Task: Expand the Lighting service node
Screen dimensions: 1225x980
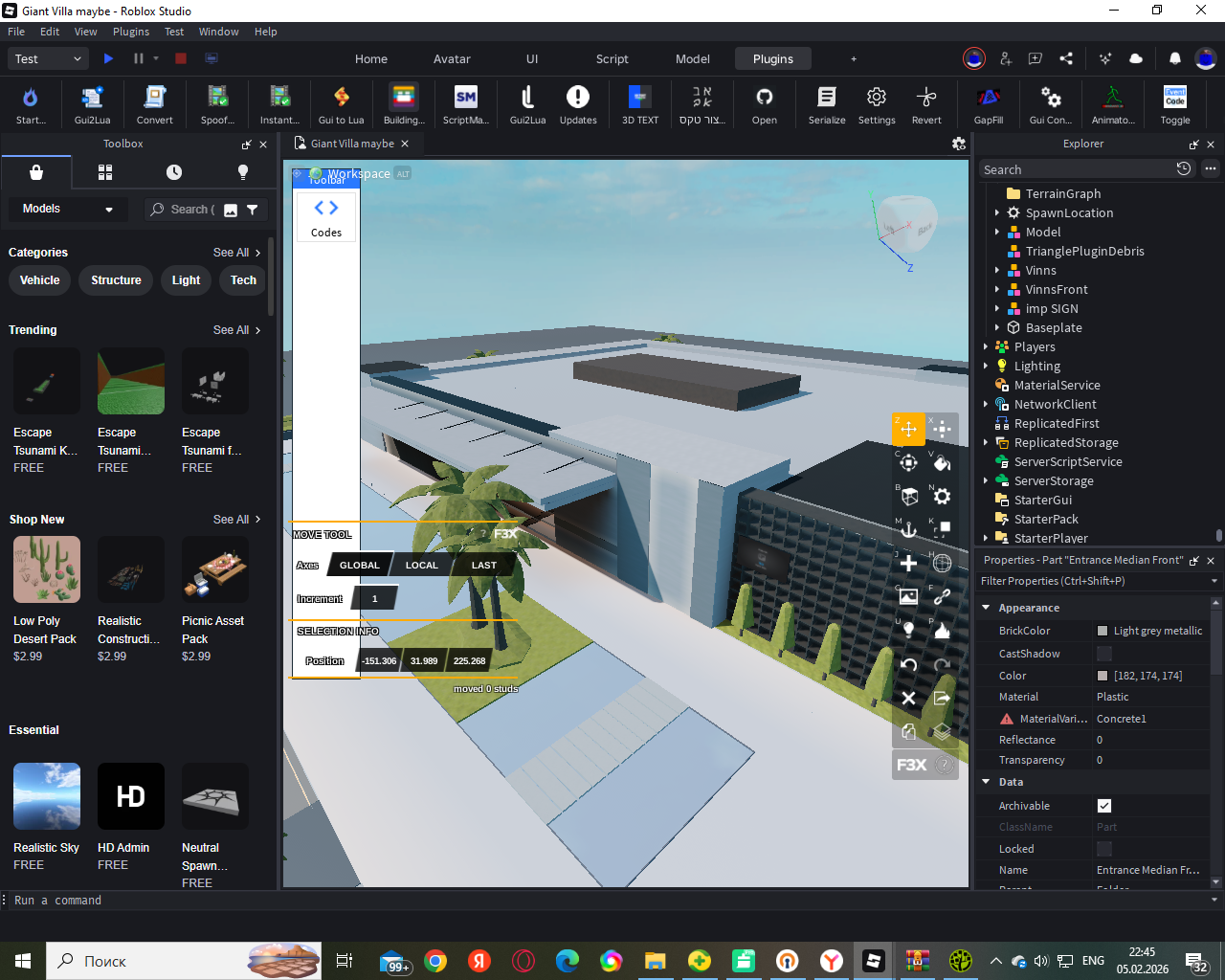Action: pyautogui.click(x=986, y=366)
